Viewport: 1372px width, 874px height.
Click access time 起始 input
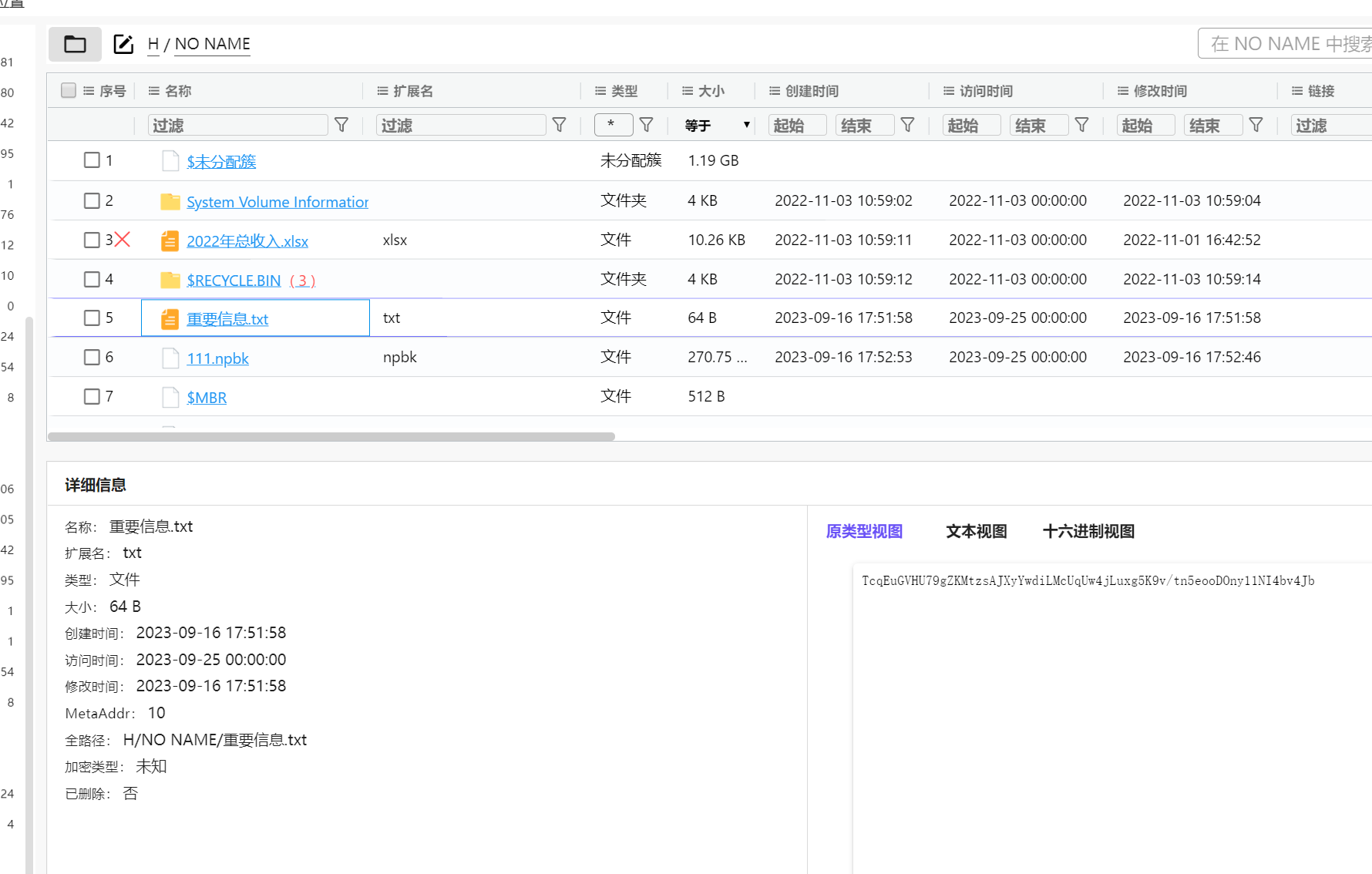click(972, 125)
